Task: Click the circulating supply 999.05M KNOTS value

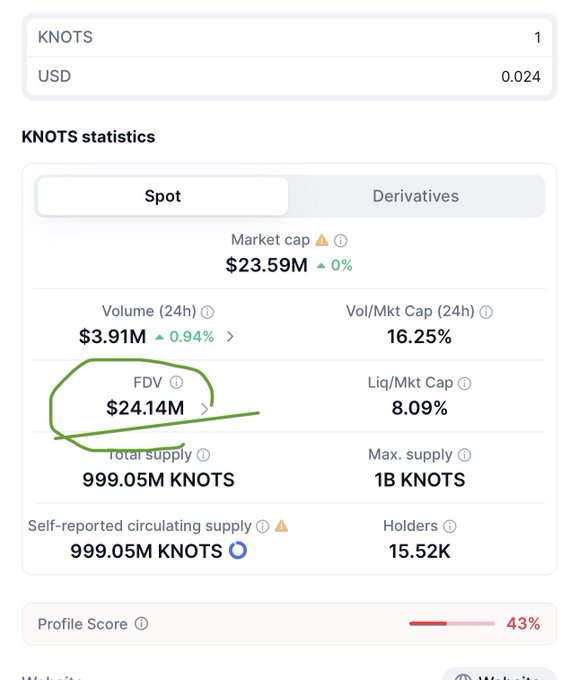Action: 146,552
